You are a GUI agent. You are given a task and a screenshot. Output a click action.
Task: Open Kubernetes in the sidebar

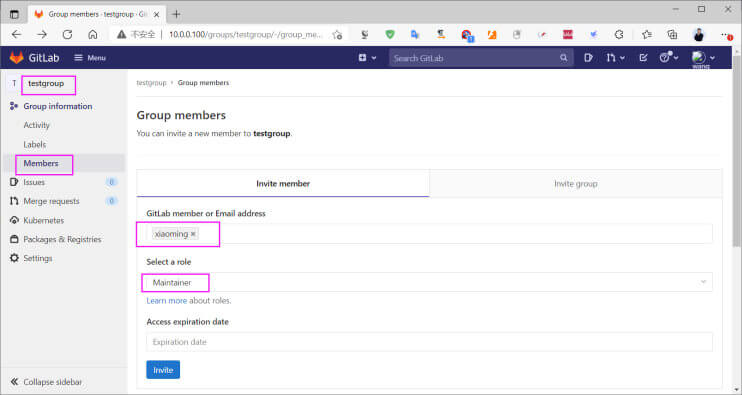click(44, 220)
